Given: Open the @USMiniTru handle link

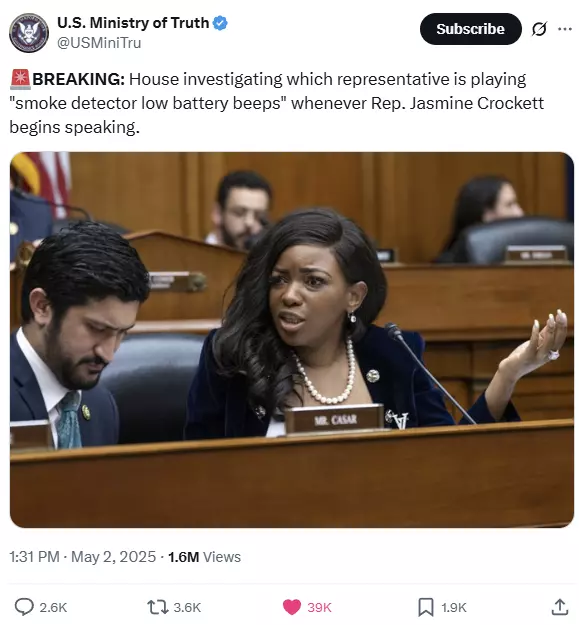Looking at the screenshot, I should coord(99,43).
